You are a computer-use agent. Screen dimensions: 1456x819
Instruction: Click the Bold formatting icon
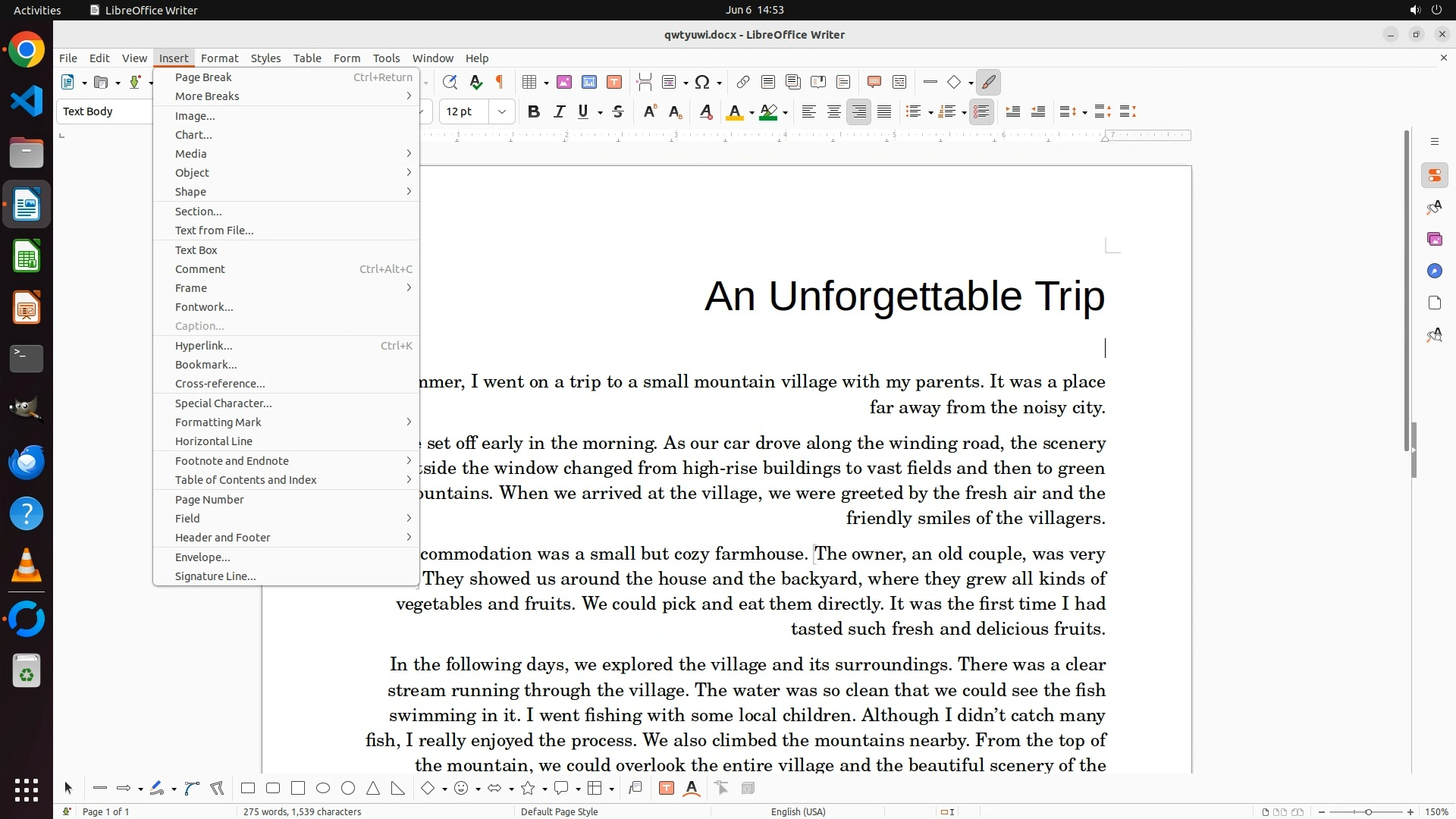tap(534, 112)
